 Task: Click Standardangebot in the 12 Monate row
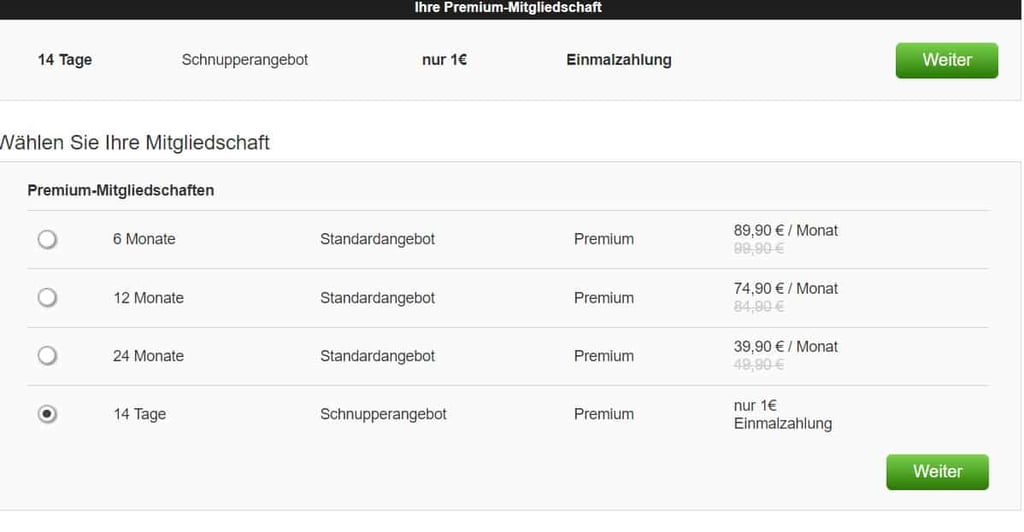click(x=377, y=298)
